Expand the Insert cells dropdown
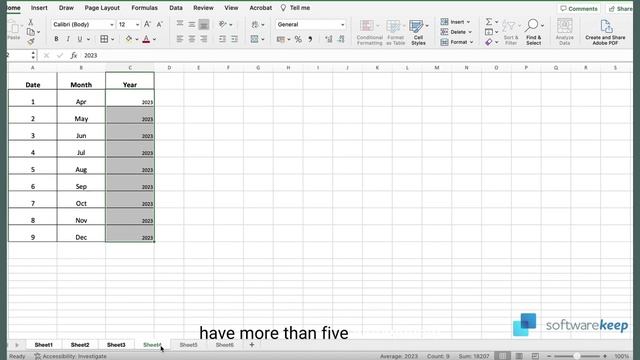Image resolution: width=640 pixels, height=360 pixels. click(x=468, y=22)
